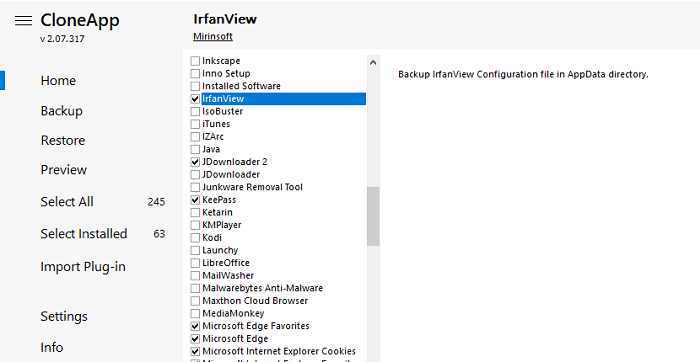This screenshot has width=700, height=362.
Task: Check the IZArc checkbox
Action: (x=195, y=137)
